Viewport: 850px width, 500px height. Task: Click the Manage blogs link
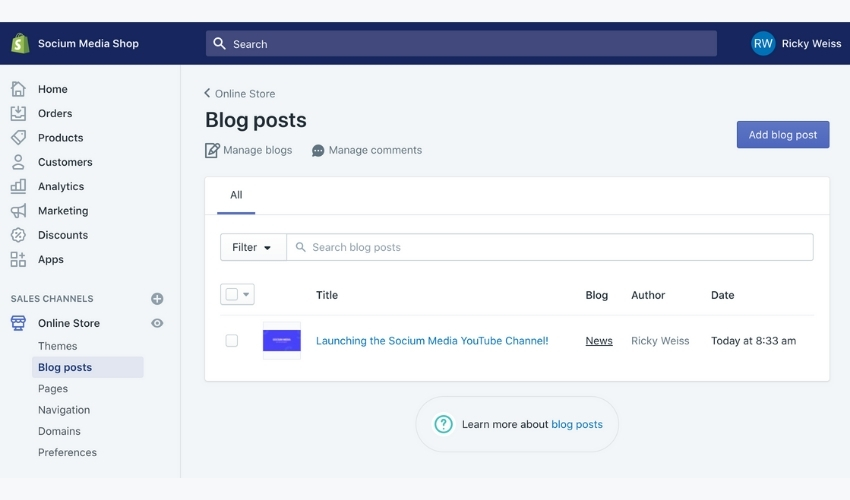tap(257, 150)
